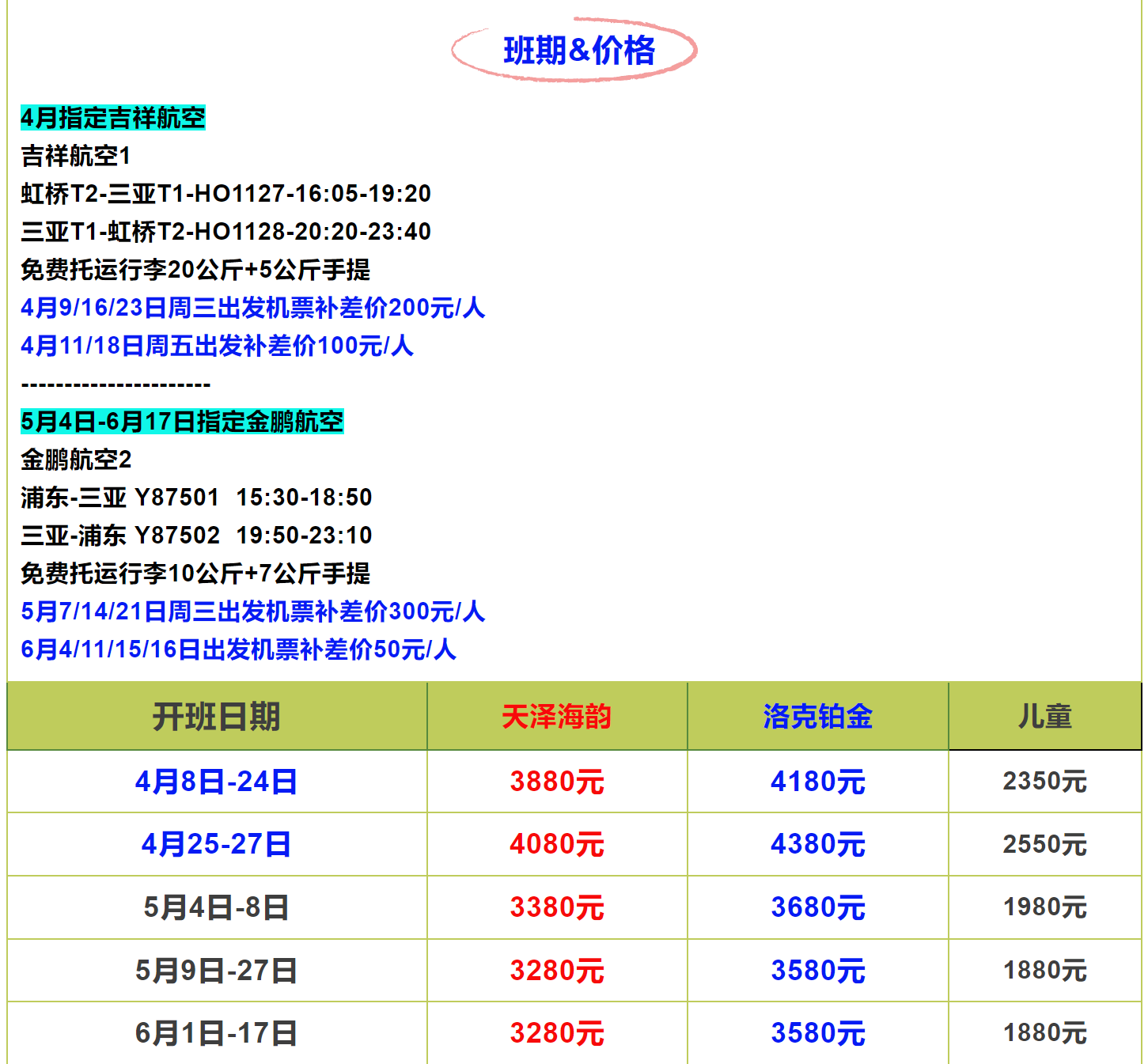Image resolution: width=1148 pixels, height=1064 pixels.
Task: Select flight HO1127 虹桥T2-三亚T1 line
Action: tap(226, 194)
